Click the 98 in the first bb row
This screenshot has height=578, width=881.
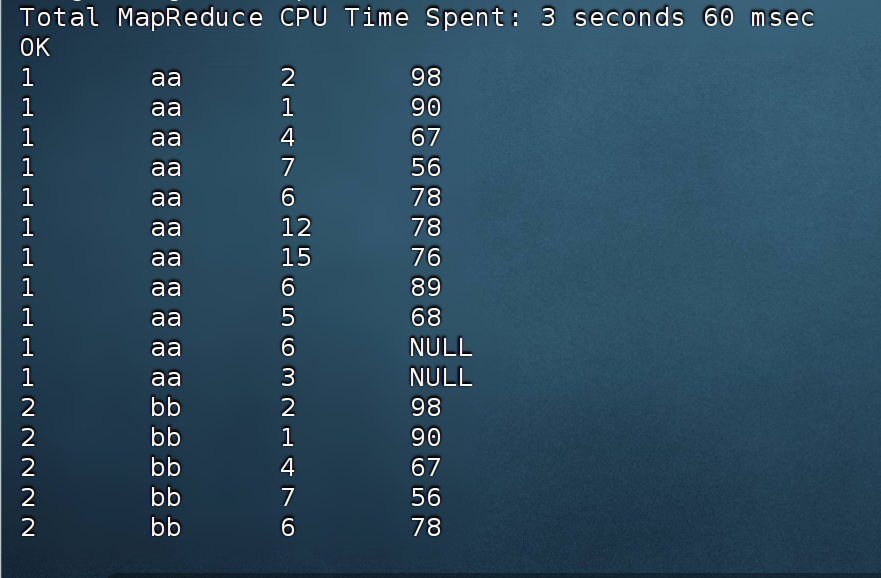(x=426, y=408)
